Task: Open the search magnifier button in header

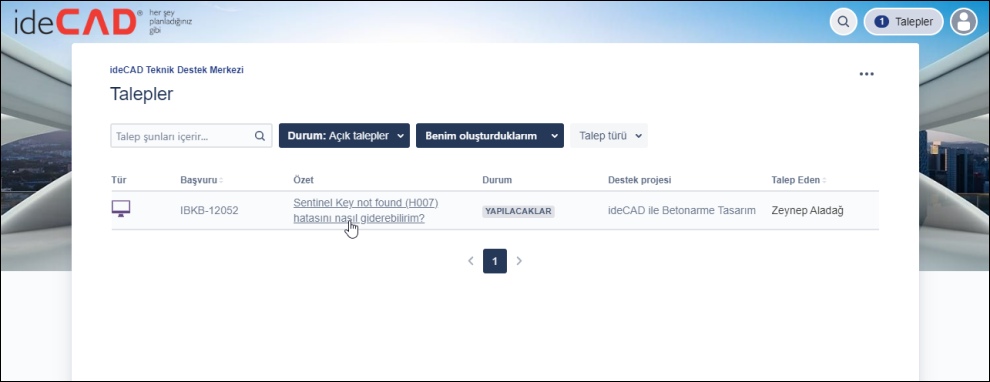Action: 843,22
